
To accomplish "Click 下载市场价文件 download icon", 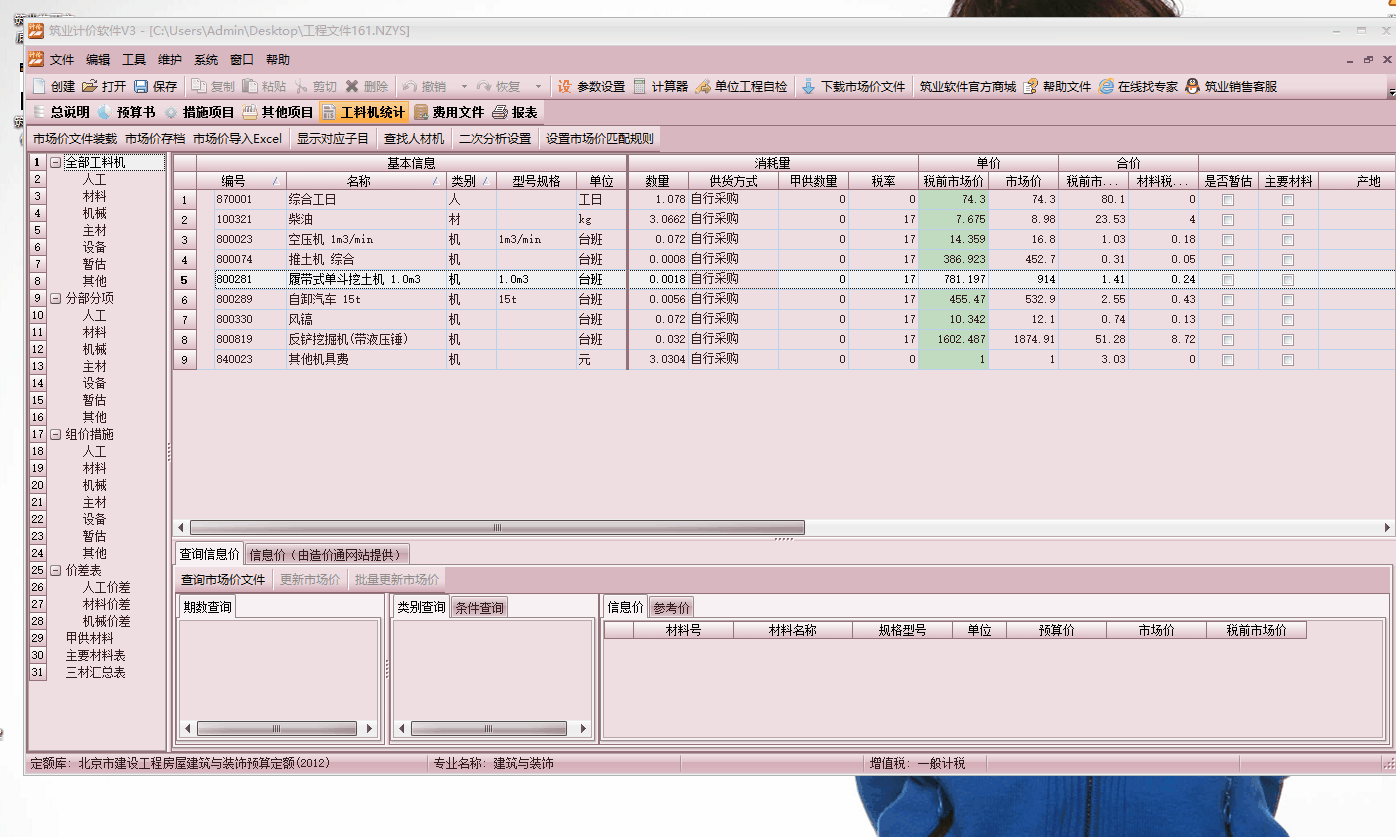I will pos(809,87).
